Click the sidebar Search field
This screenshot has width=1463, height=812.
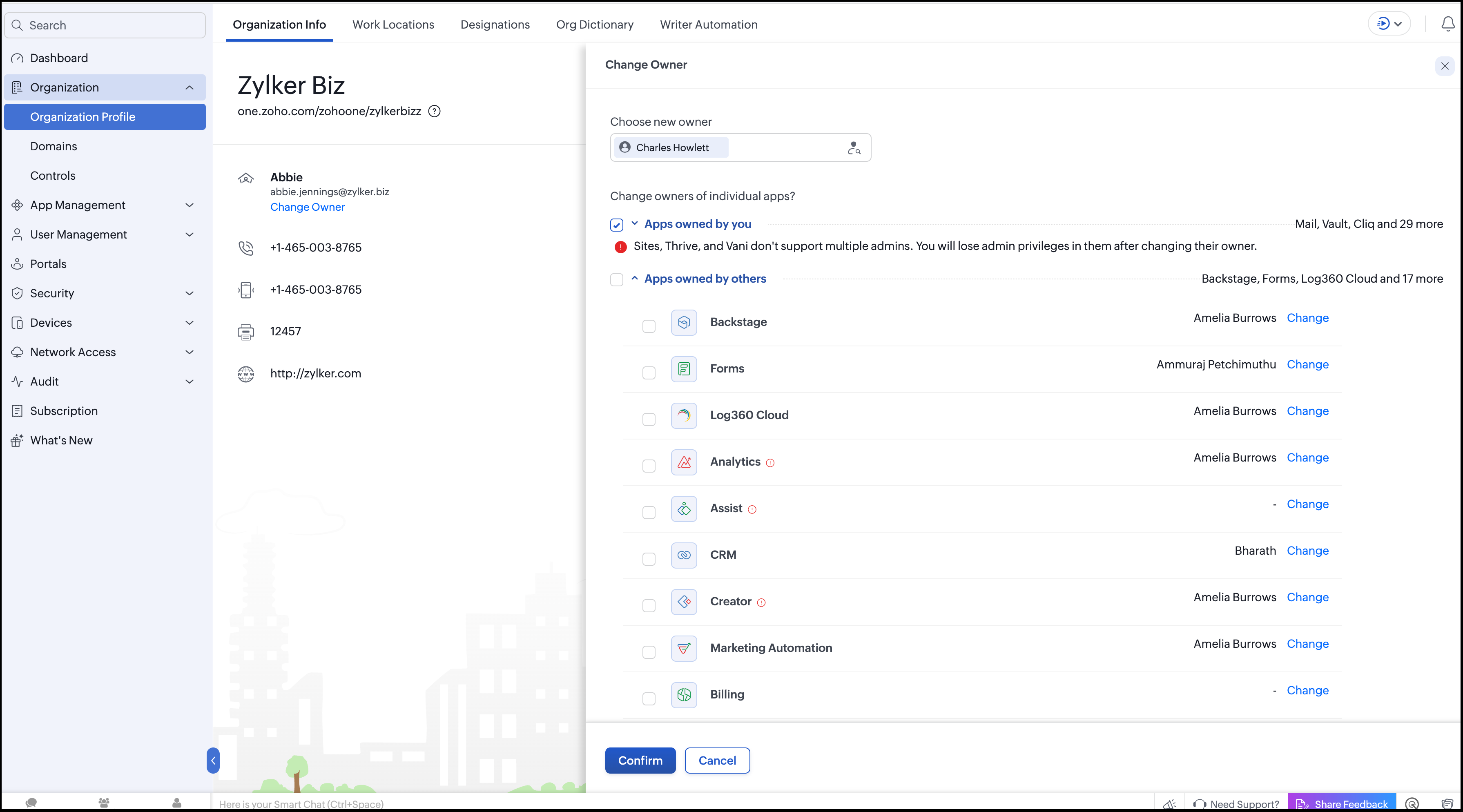(x=105, y=25)
